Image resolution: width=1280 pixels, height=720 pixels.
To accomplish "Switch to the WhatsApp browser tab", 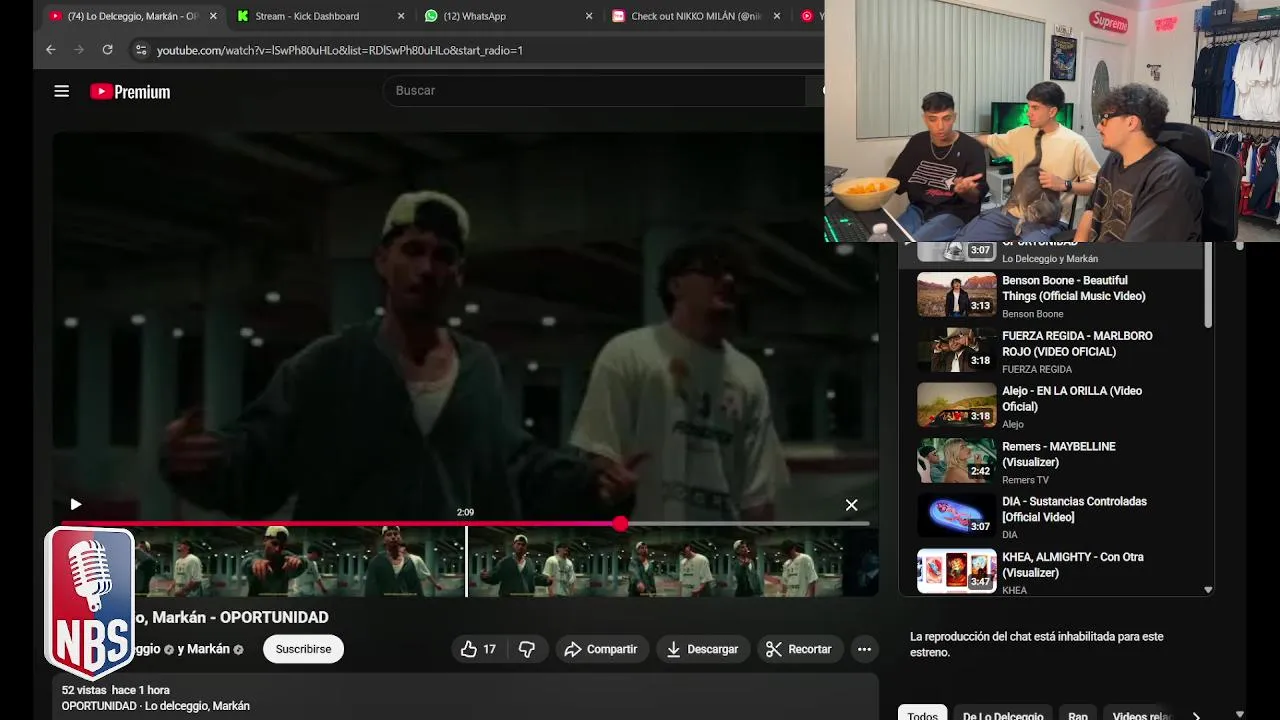I will pos(475,16).
